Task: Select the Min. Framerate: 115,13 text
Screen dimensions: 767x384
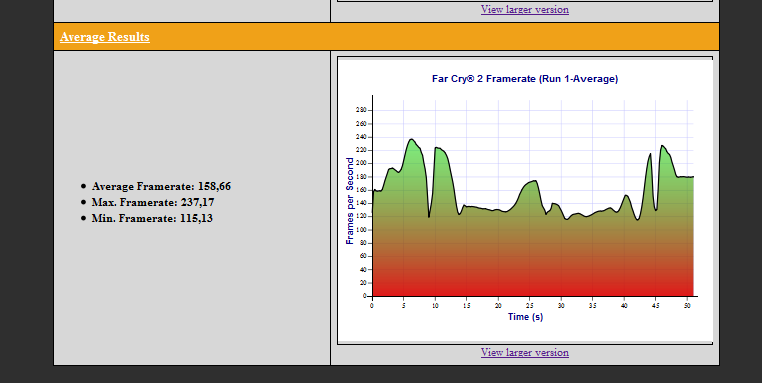Action: [152, 218]
